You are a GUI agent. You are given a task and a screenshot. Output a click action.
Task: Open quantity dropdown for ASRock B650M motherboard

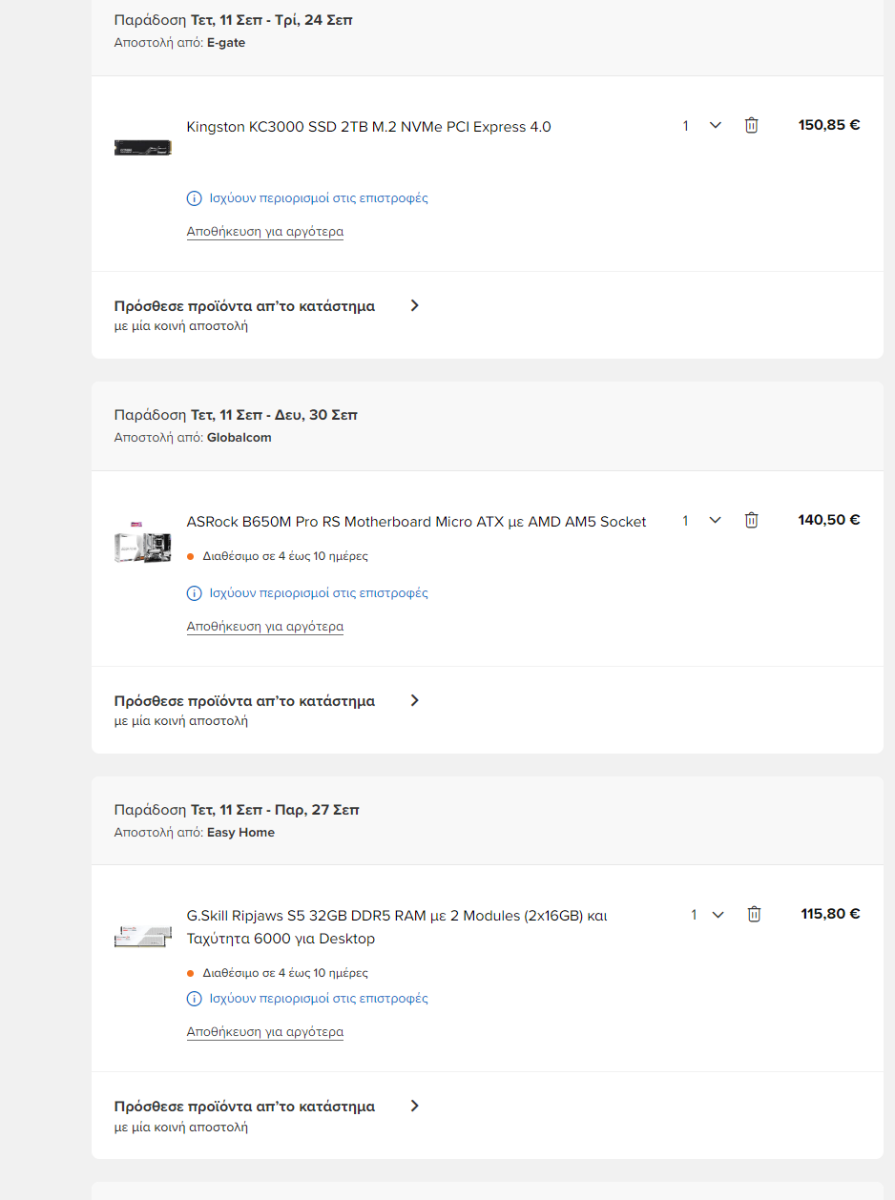[702, 520]
